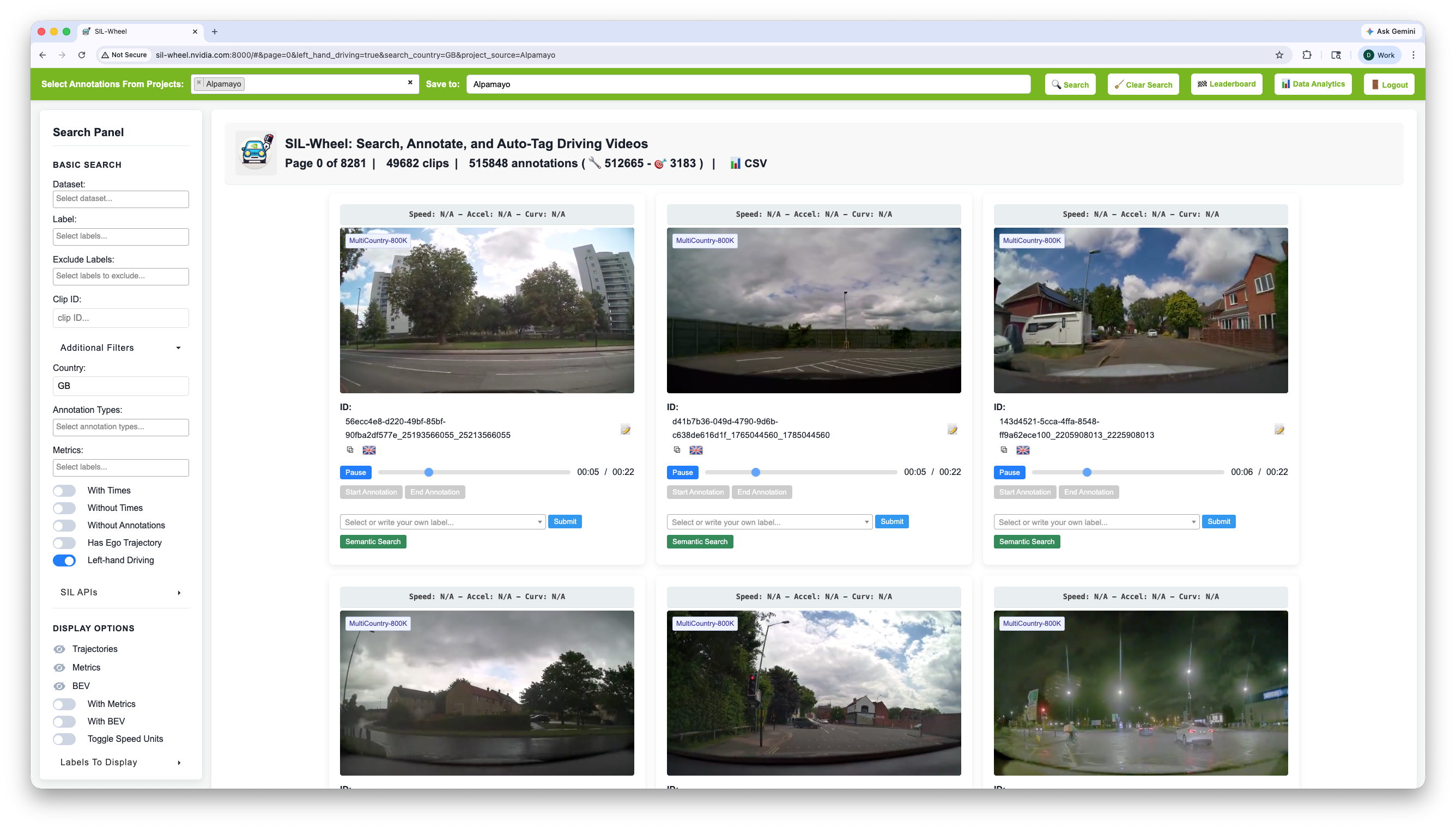This screenshot has width=1456, height=829.
Task: Bookmark this page with the star icon
Action: (1279, 55)
